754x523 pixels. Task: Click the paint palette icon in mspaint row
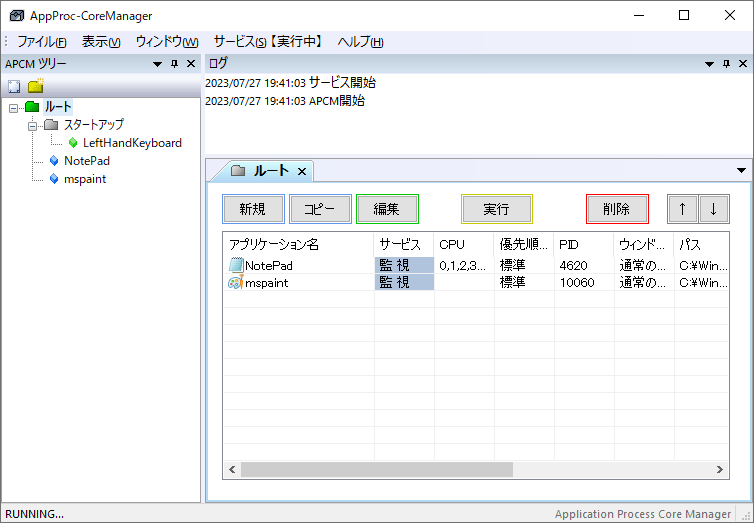236,282
